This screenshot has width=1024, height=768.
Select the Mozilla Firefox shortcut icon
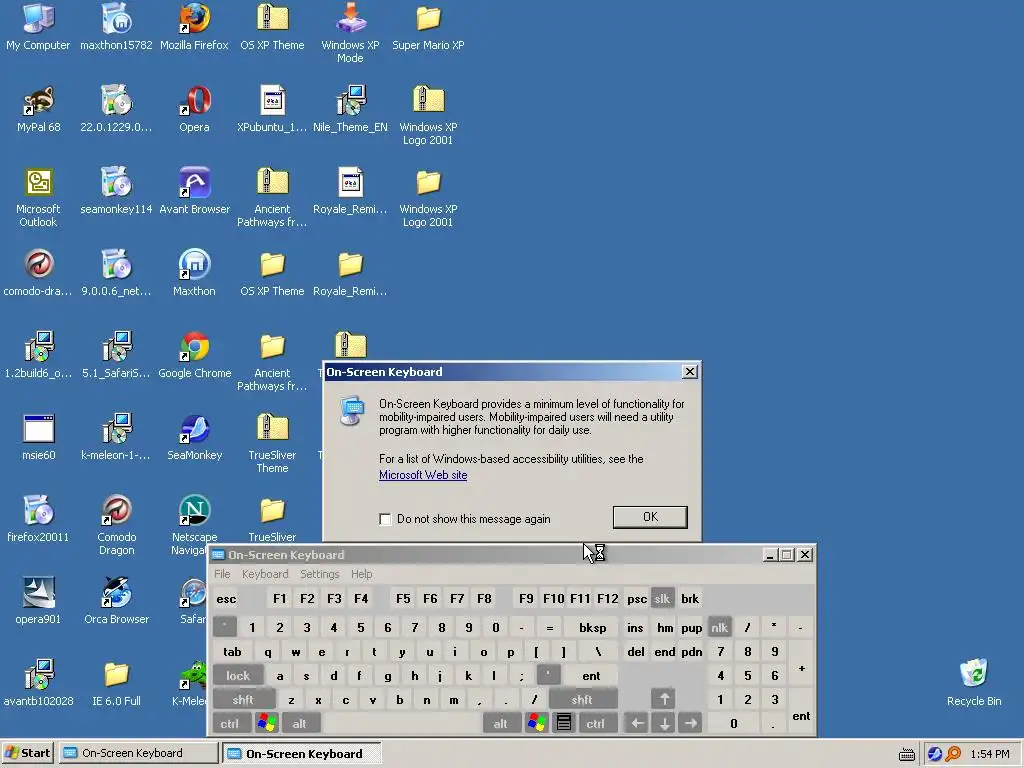tap(194, 26)
